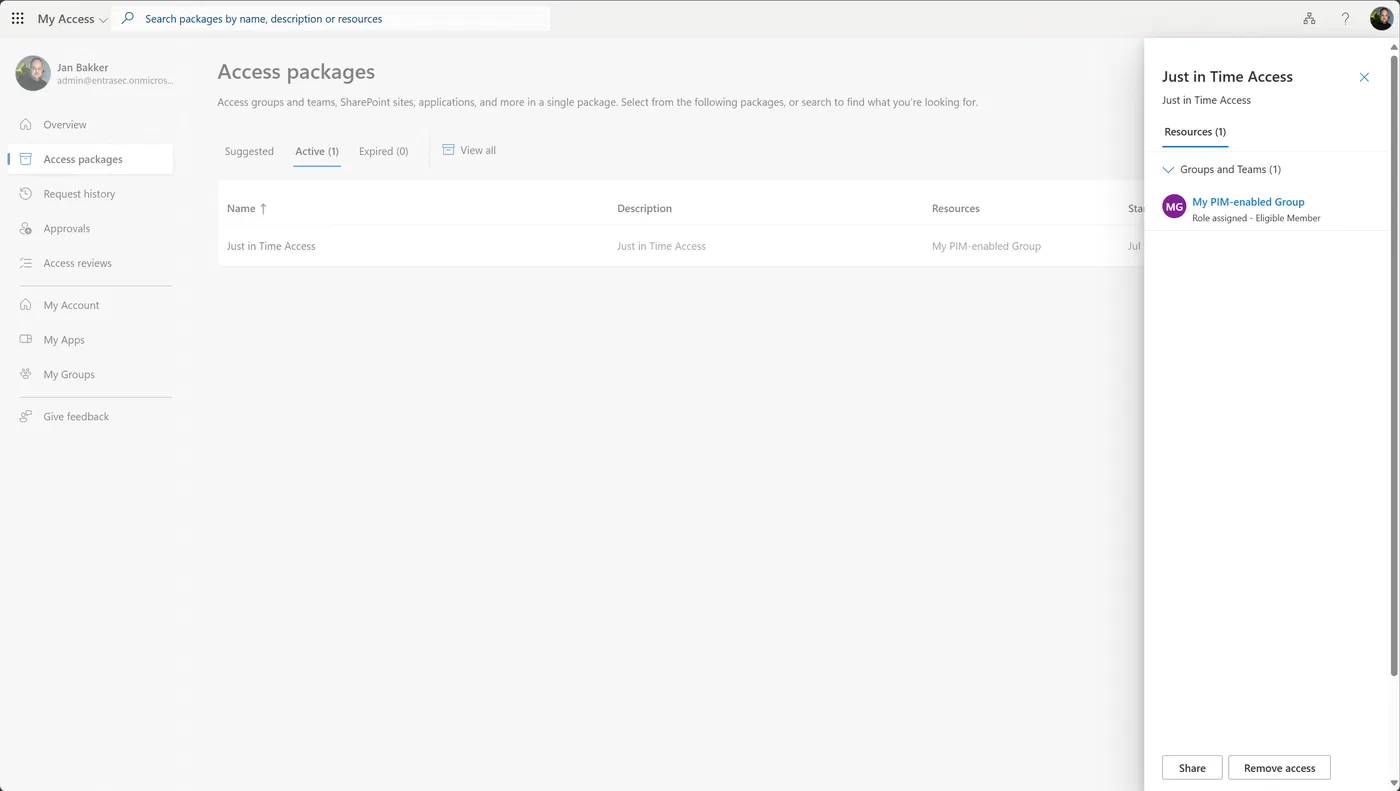Click the Access reviews checklist icon
This screenshot has height=791, width=1400.
click(26, 263)
